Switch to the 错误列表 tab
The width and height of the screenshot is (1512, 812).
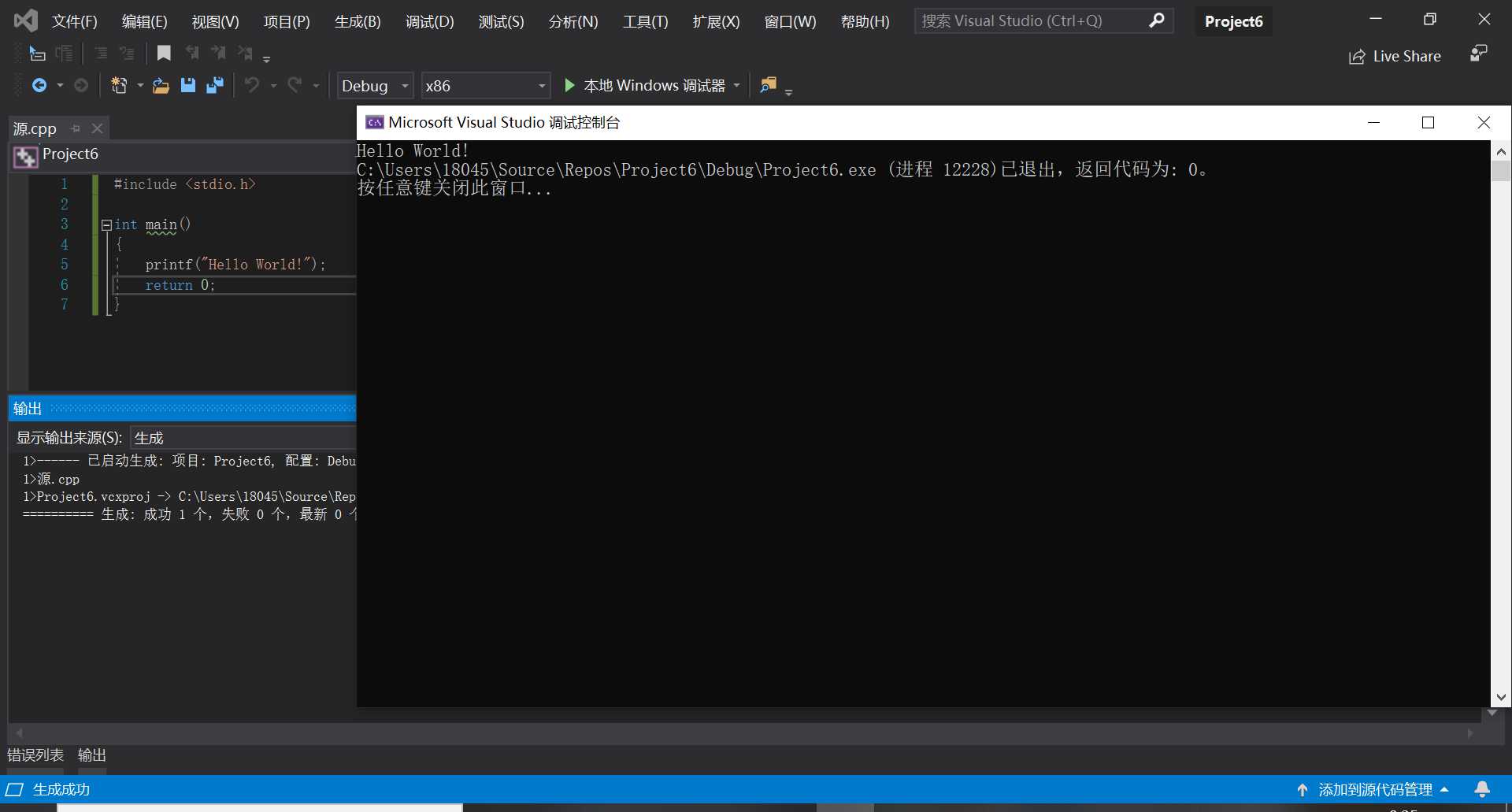click(35, 755)
